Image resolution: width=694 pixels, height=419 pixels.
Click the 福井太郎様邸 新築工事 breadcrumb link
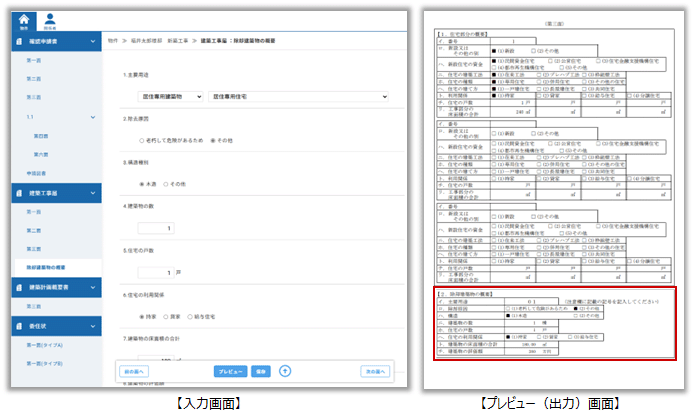159,41
